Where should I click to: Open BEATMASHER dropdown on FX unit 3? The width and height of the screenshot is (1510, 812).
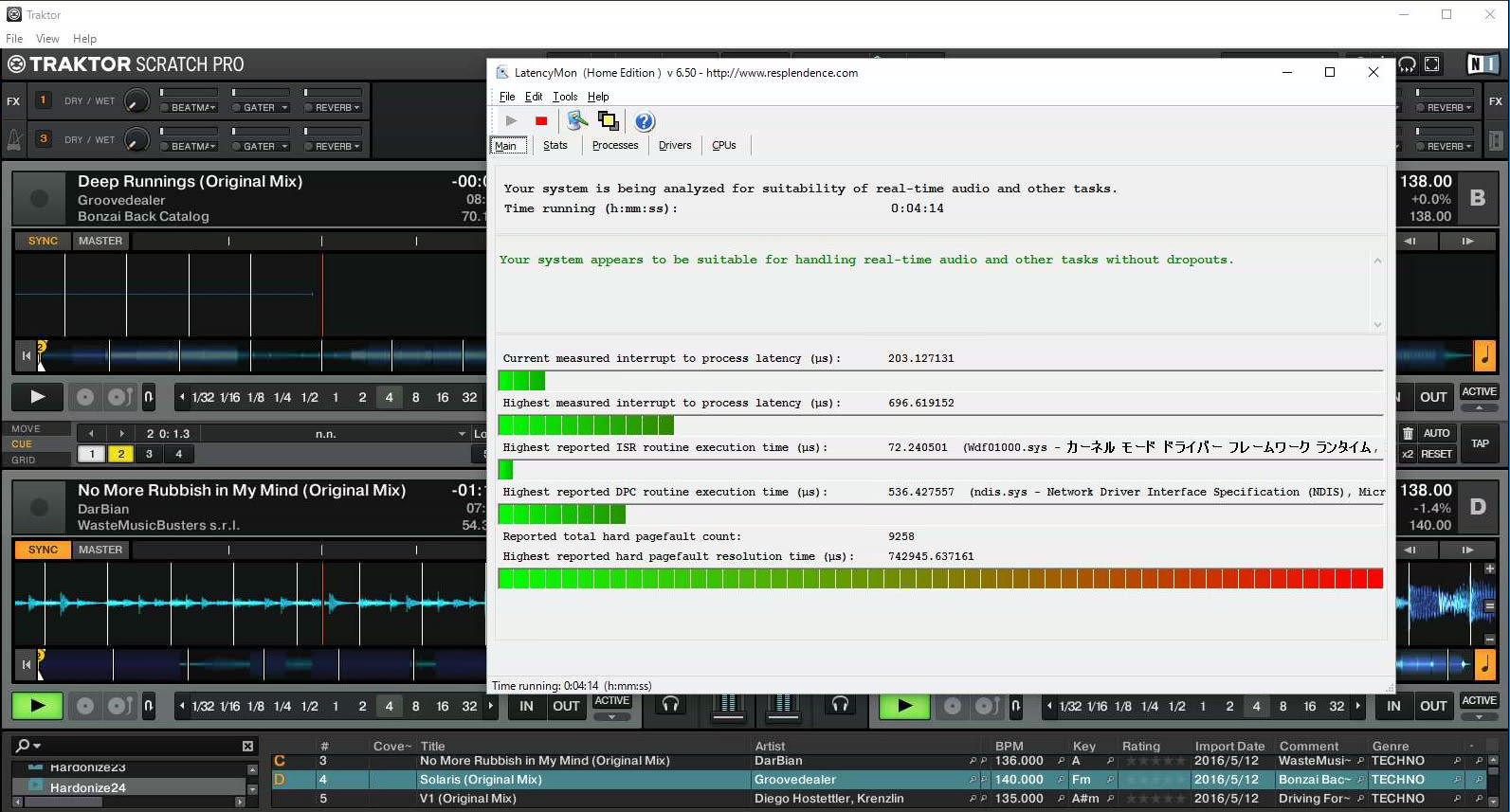coord(212,147)
